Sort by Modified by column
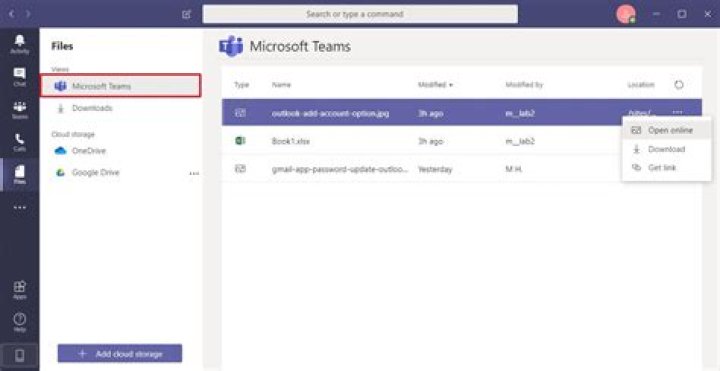The image size is (720, 371). coord(524,85)
